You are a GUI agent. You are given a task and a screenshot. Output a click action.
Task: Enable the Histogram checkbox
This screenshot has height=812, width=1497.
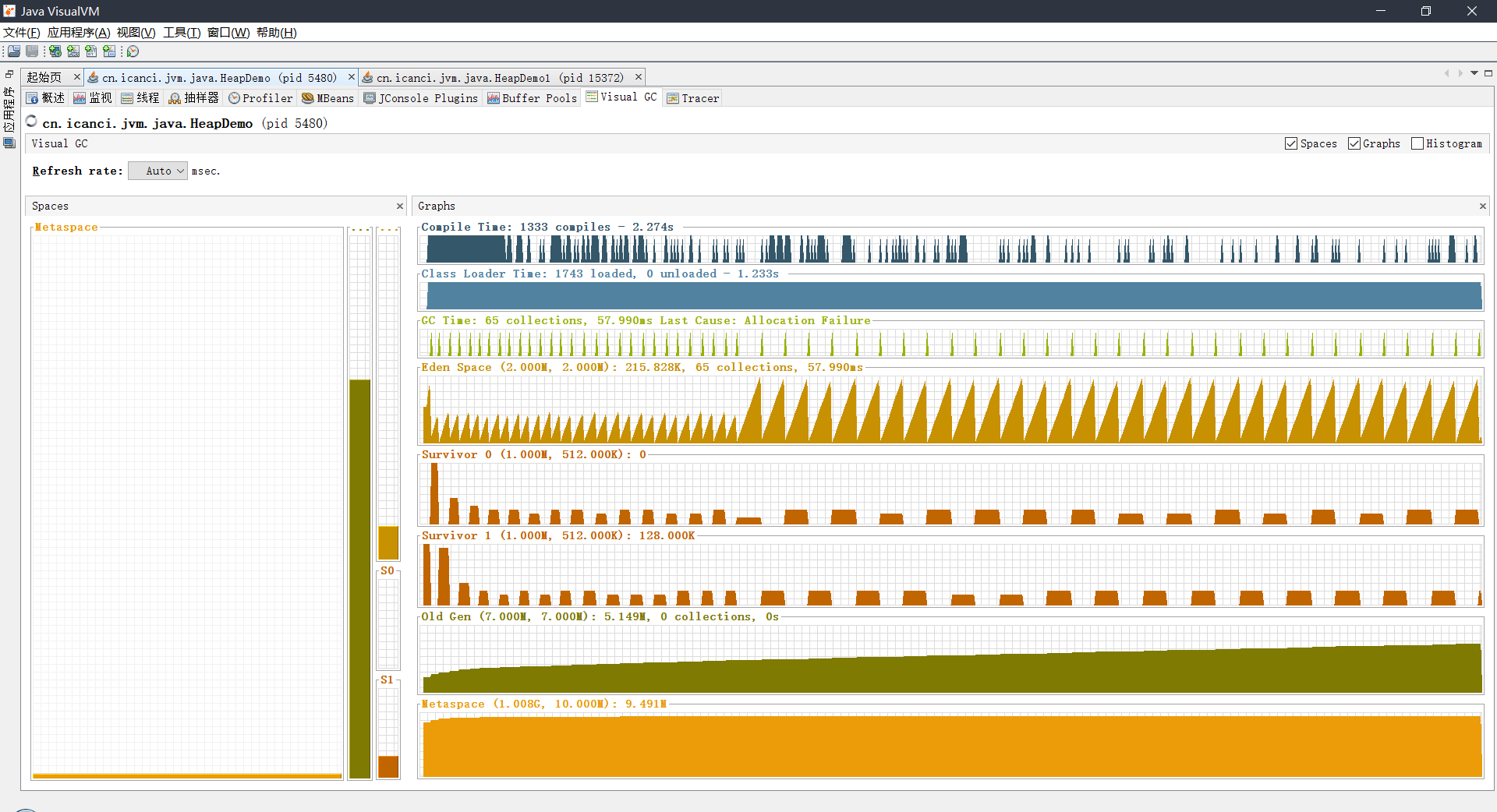tap(1417, 143)
